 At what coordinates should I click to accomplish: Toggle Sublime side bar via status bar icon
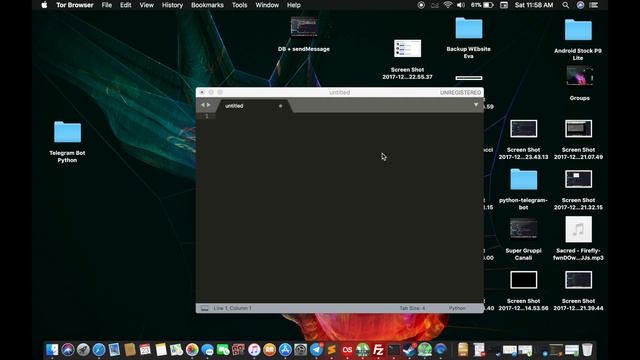coord(204,308)
